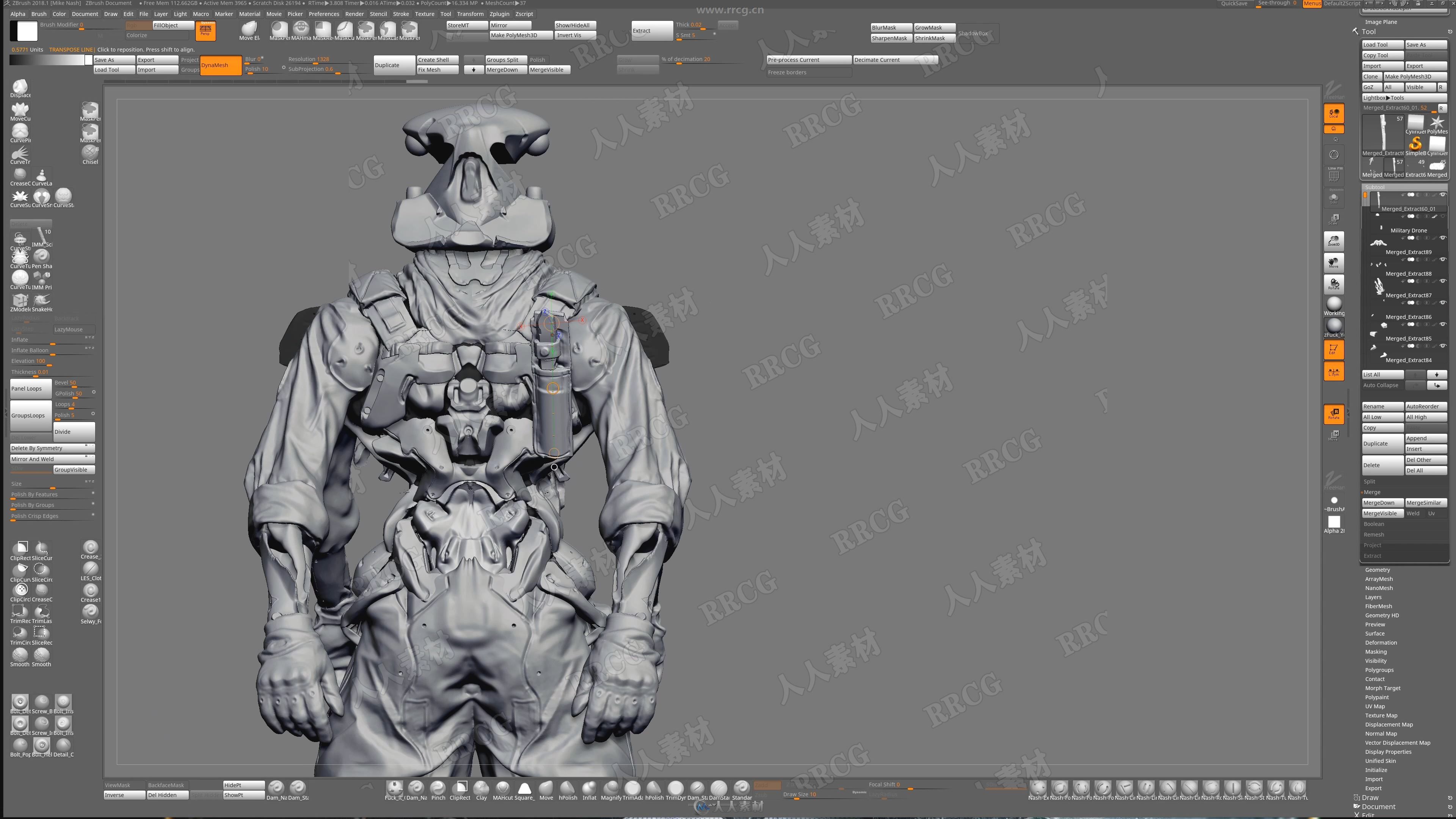
Task: Expand the Surface properties panel
Action: pyautogui.click(x=1375, y=633)
